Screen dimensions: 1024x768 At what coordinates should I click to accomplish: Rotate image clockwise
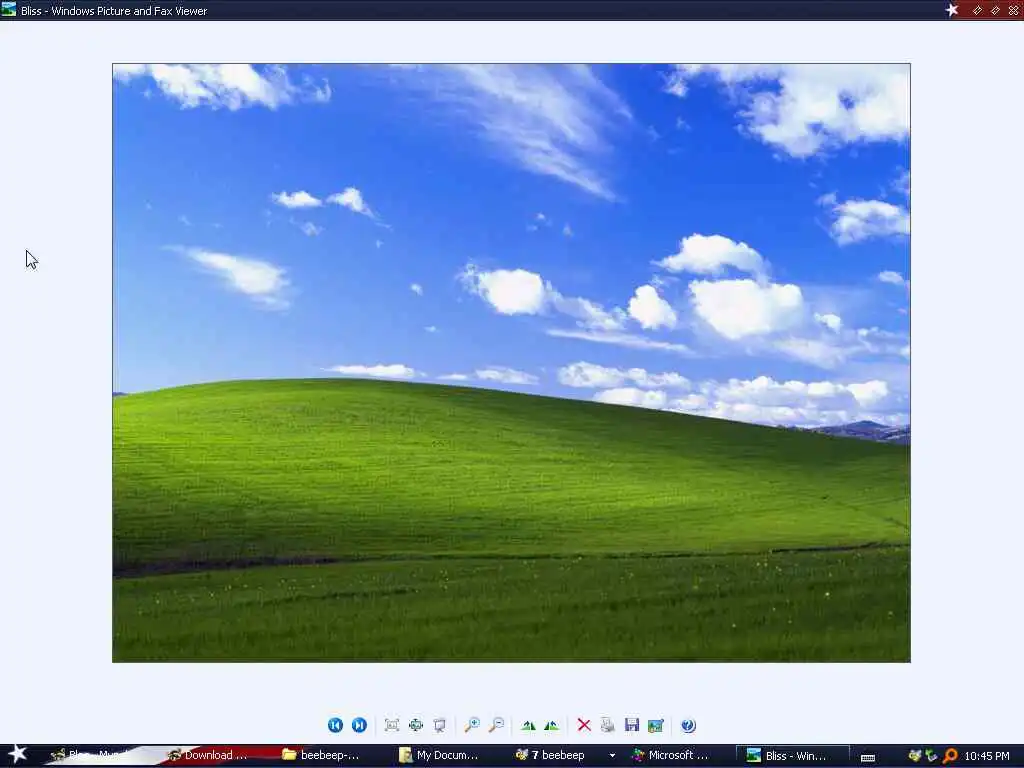528,725
